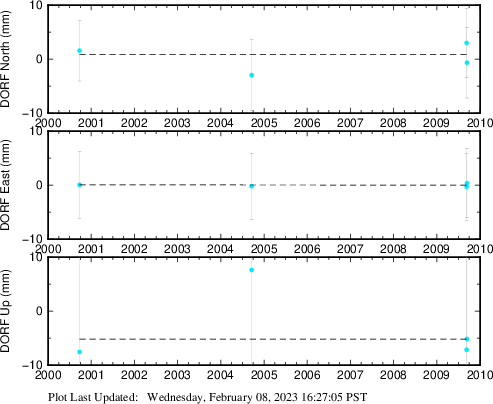Select the late-2000 point near -7.5 in Up plot
The height and width of the screenshot is (404, 493).
79,352
